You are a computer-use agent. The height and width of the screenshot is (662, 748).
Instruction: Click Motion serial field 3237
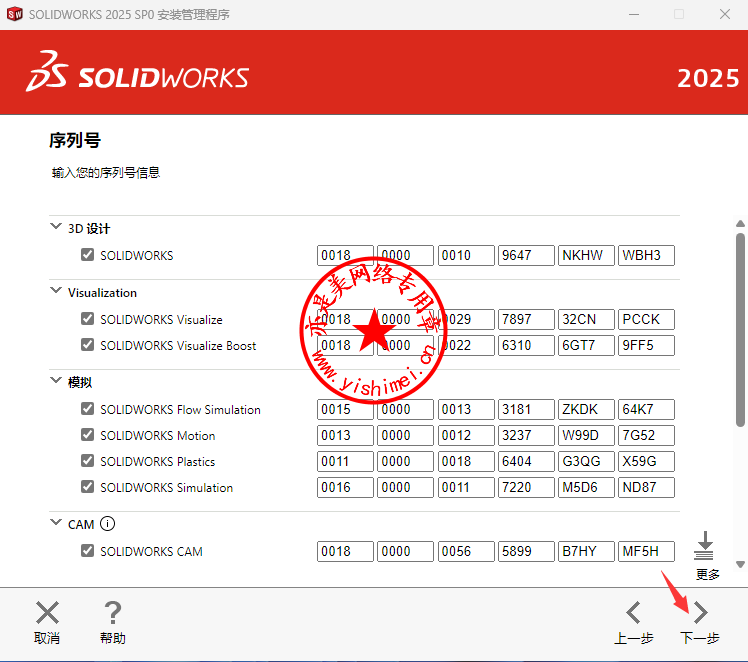click(526, 435)
